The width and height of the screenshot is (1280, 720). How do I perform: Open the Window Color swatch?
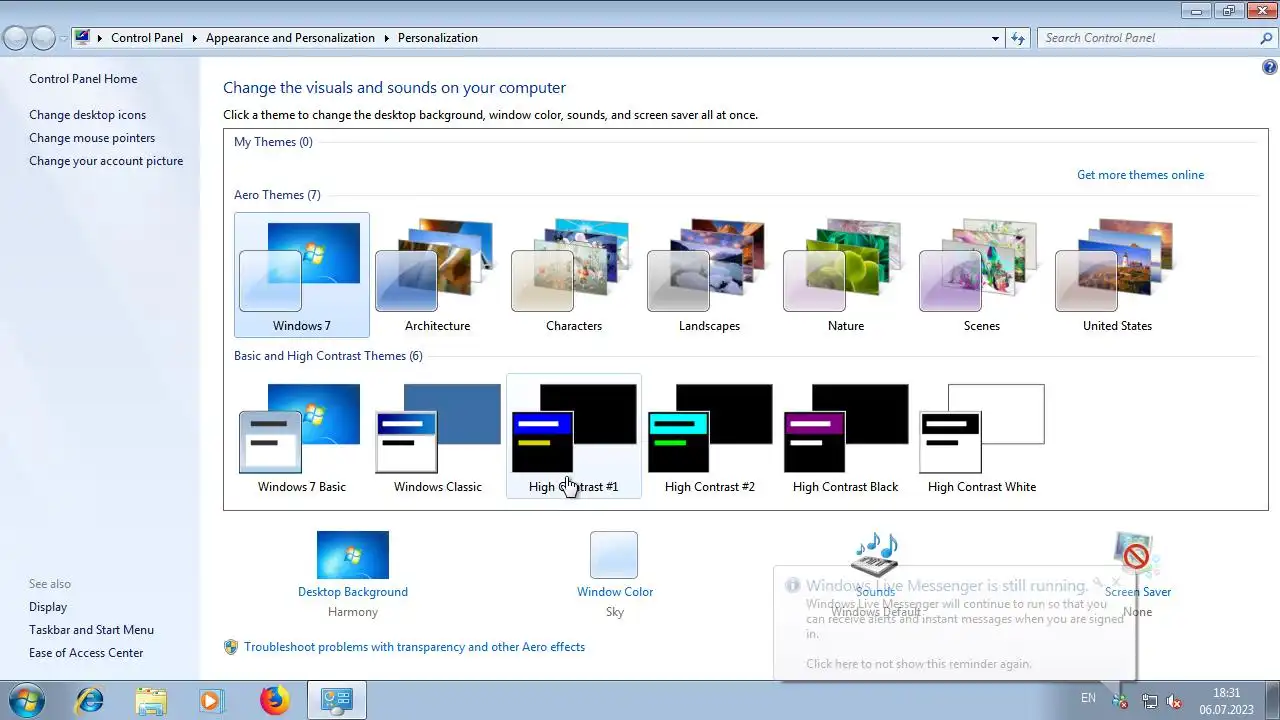(x=614, y=555)
